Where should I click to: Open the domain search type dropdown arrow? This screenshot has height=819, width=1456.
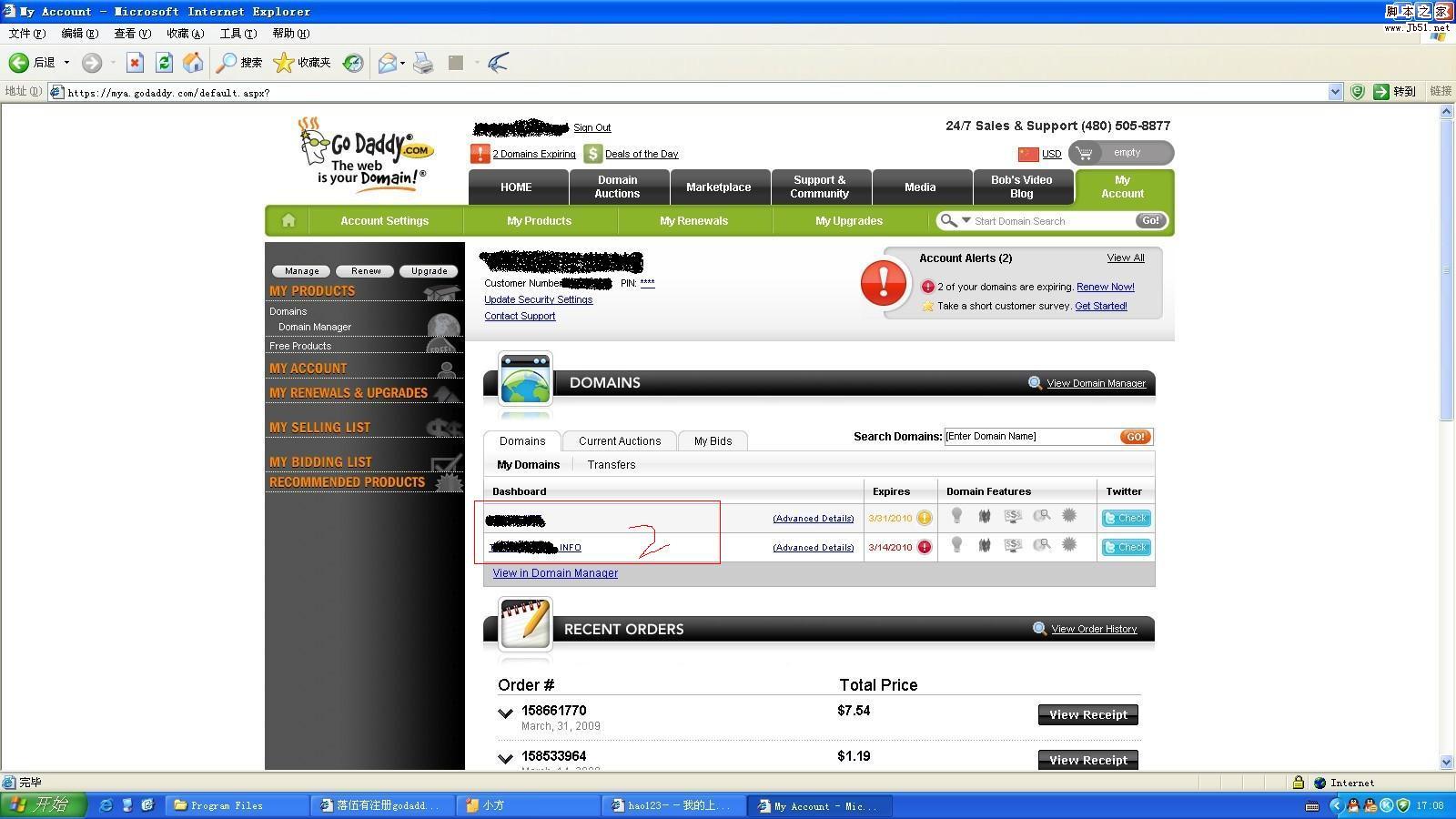[966, 220]
